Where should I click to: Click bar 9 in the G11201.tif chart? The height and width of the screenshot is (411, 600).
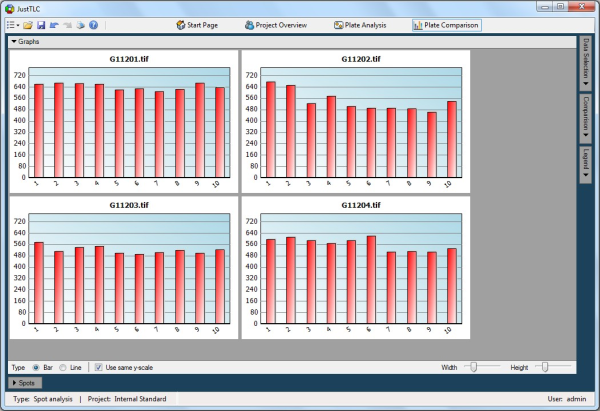[x=200, y=130]
